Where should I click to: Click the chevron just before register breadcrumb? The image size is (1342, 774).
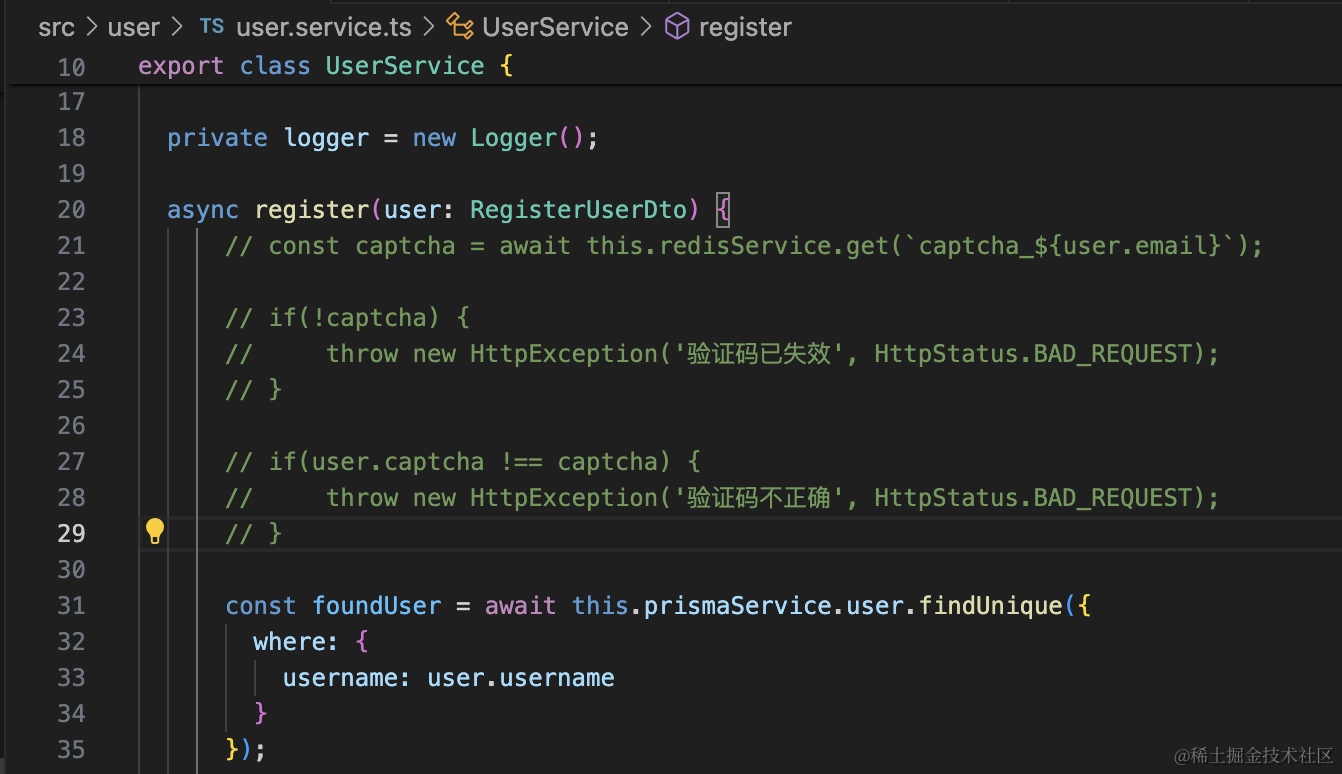point(647,27)
